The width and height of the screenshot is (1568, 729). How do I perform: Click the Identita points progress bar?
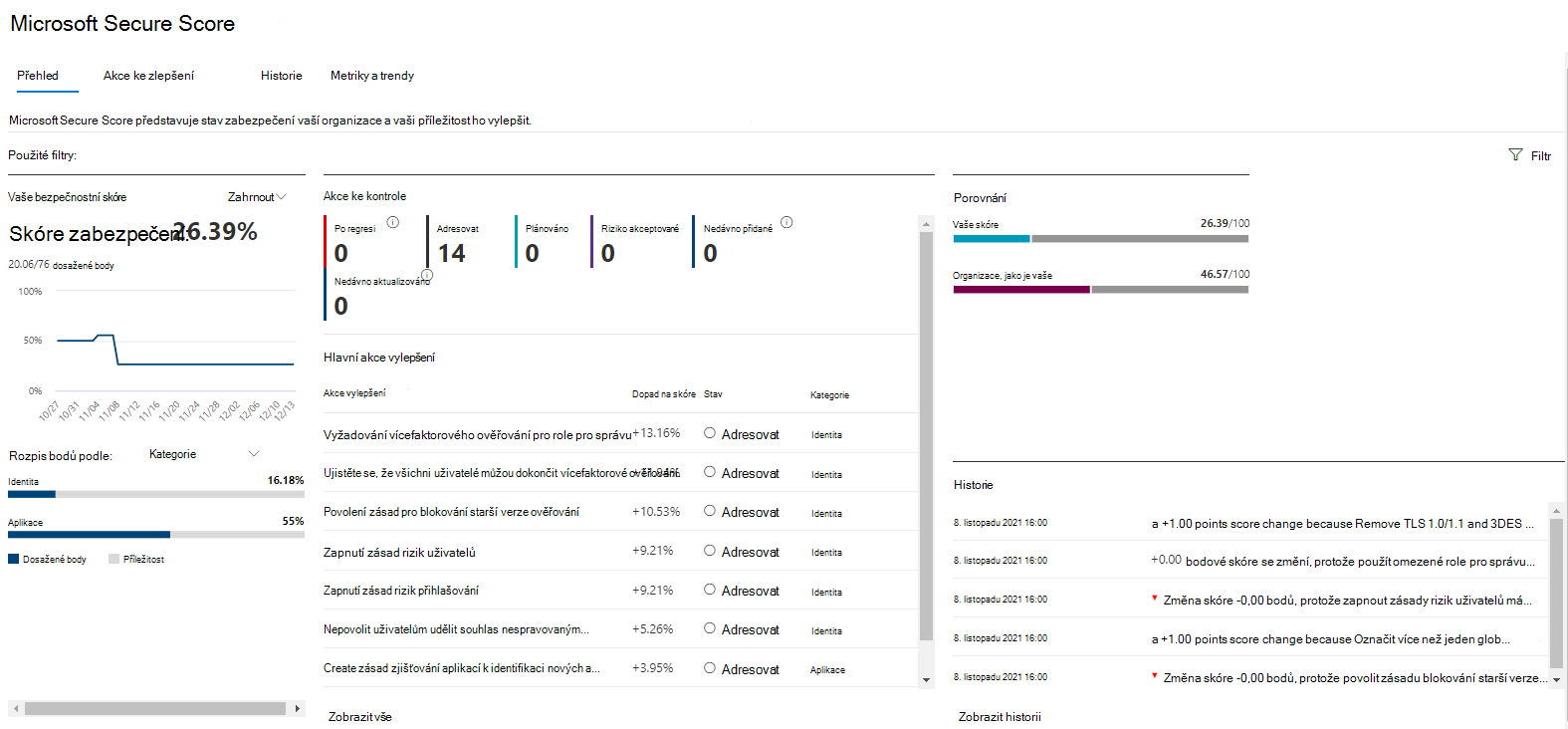click(156, 494)
